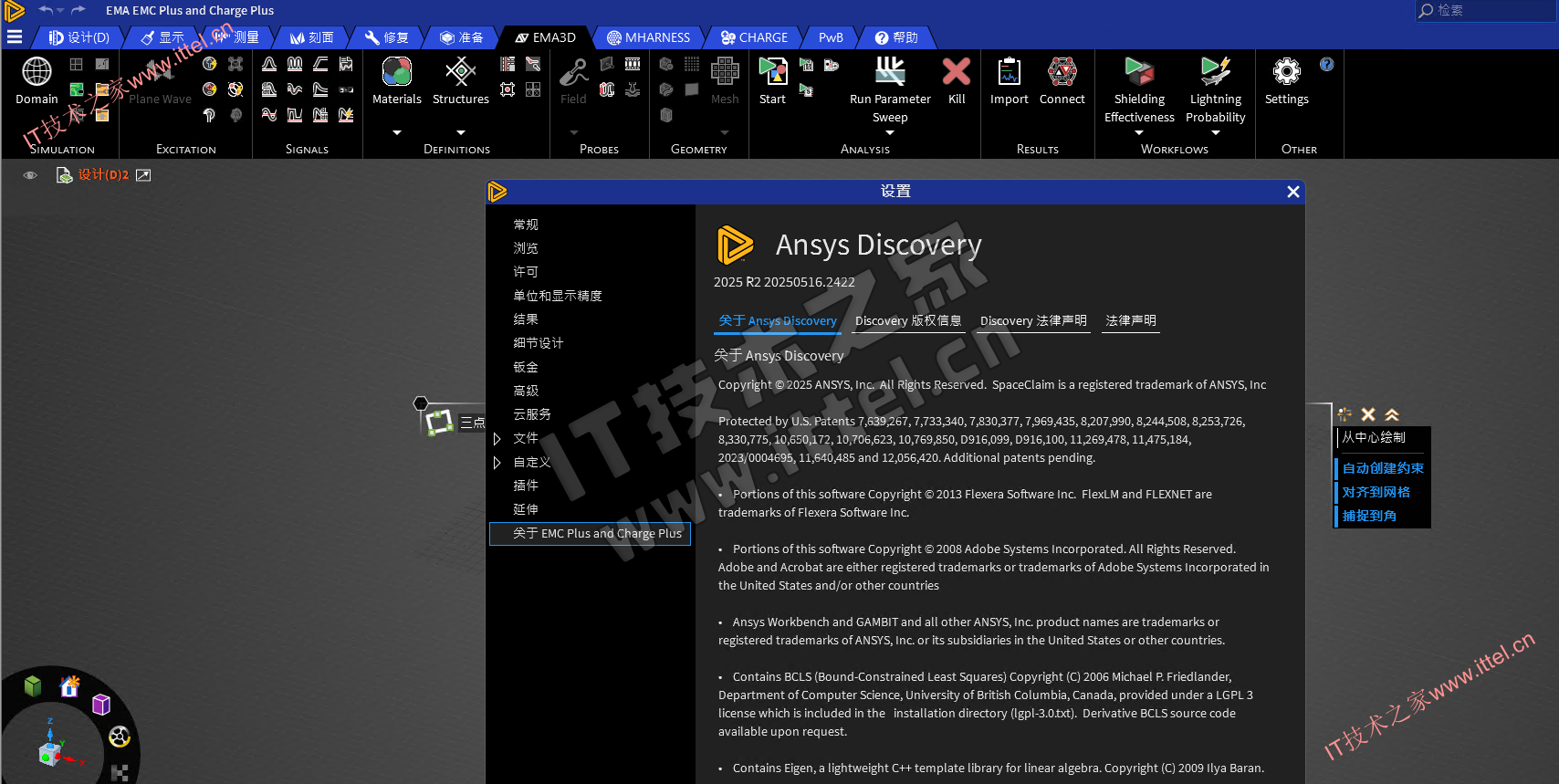Toggle 捕捉到角 option
The height and width of the screenshot is (784, 1559).
coord(1369,516)
